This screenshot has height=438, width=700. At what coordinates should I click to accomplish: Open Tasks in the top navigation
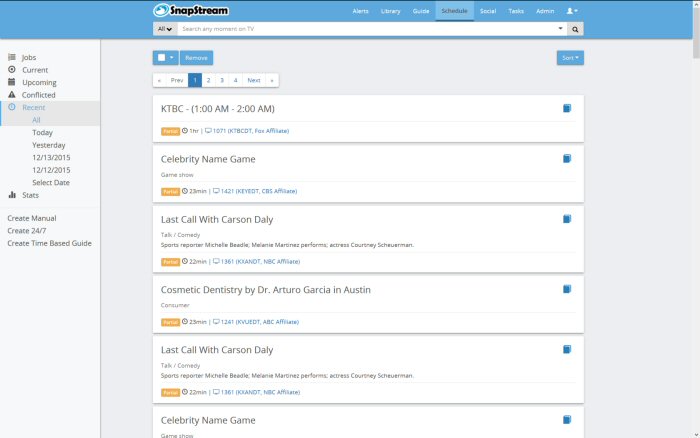[516, 11]
